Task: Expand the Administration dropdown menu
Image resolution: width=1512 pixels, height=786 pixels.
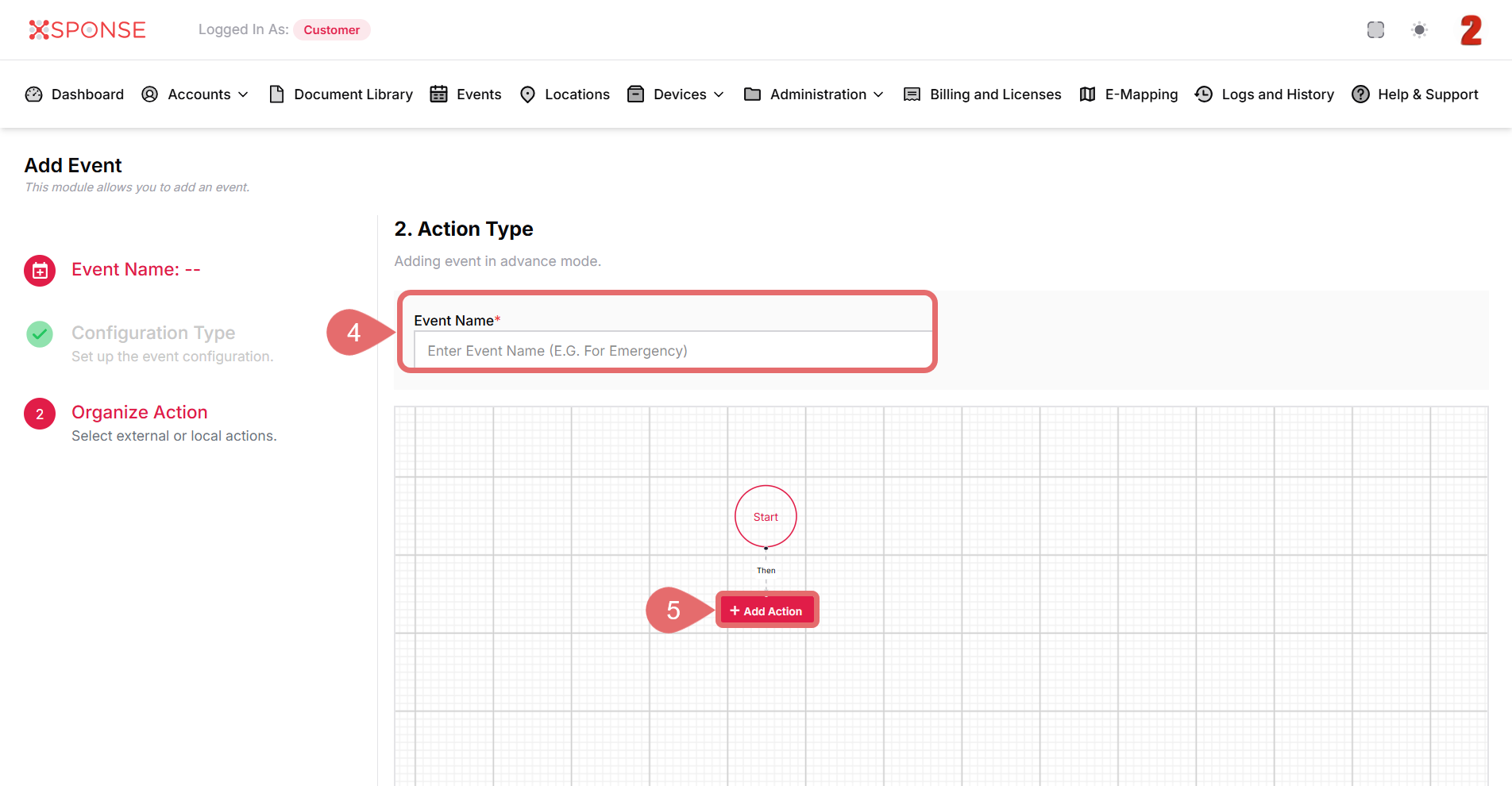Action: 815,94
